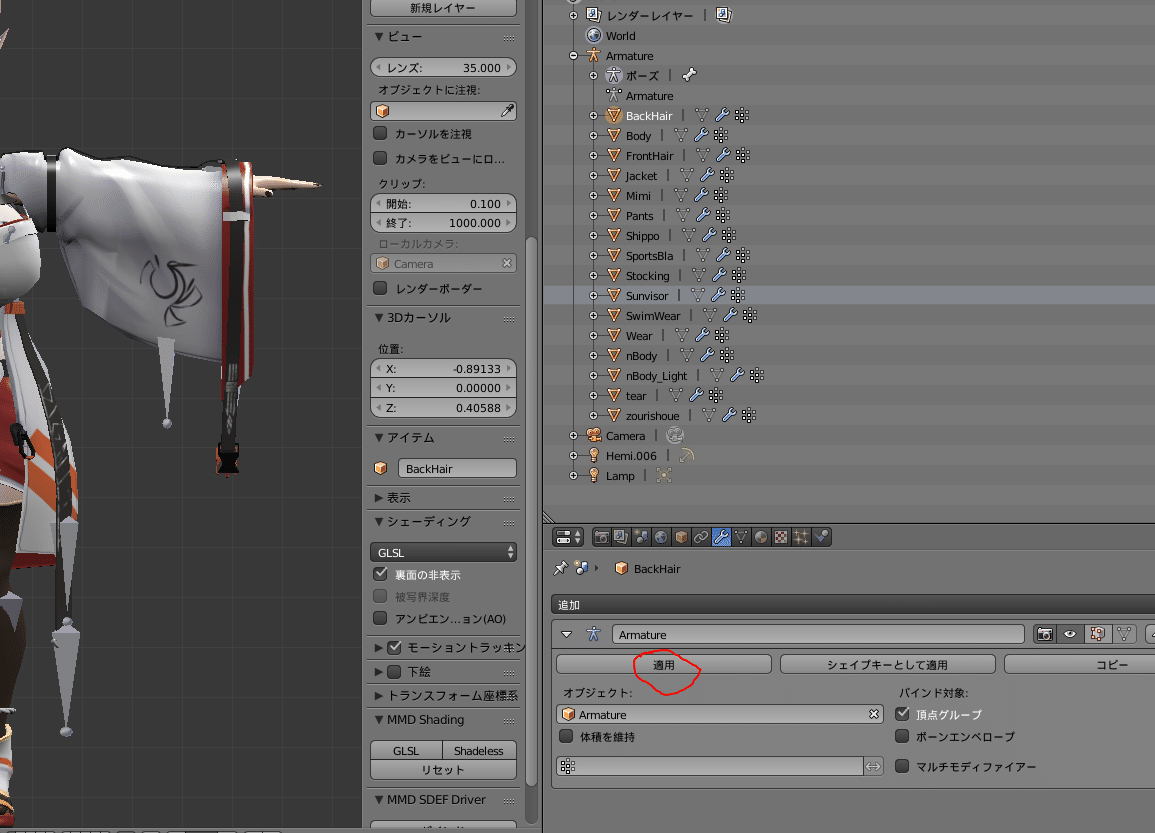Click the mesh data icon on Stocking row
Image resolution: width=1155 pixels, height=833 pixels.
pyautogui.click(x=698, y=275)
